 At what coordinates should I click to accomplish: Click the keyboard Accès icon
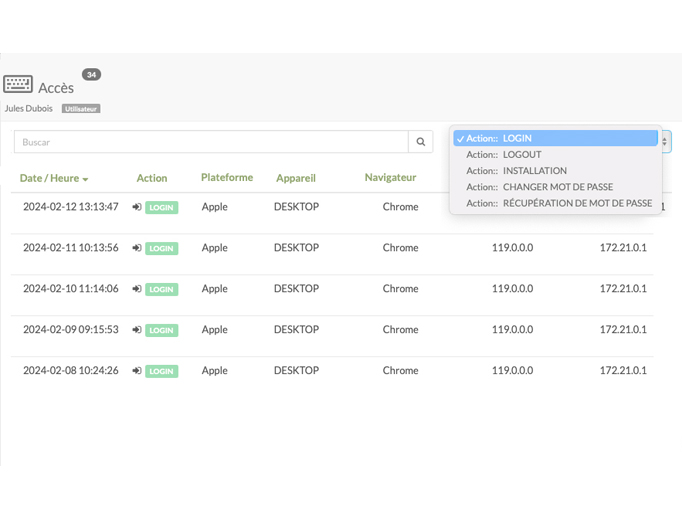coord(18,84)
